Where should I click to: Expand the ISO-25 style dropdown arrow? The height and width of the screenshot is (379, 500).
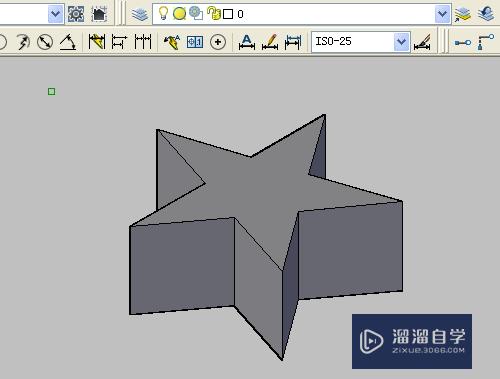click(402, 42)
